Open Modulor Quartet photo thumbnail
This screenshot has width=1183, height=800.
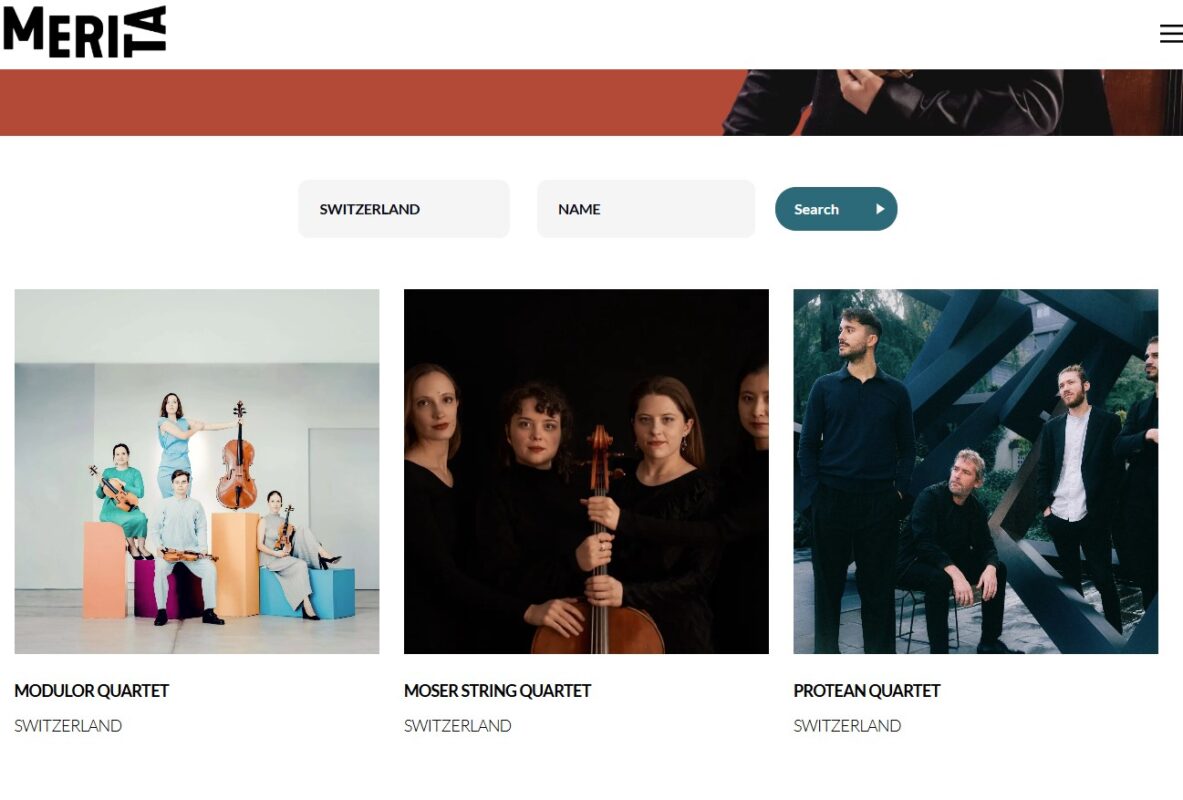coord(197,471)
